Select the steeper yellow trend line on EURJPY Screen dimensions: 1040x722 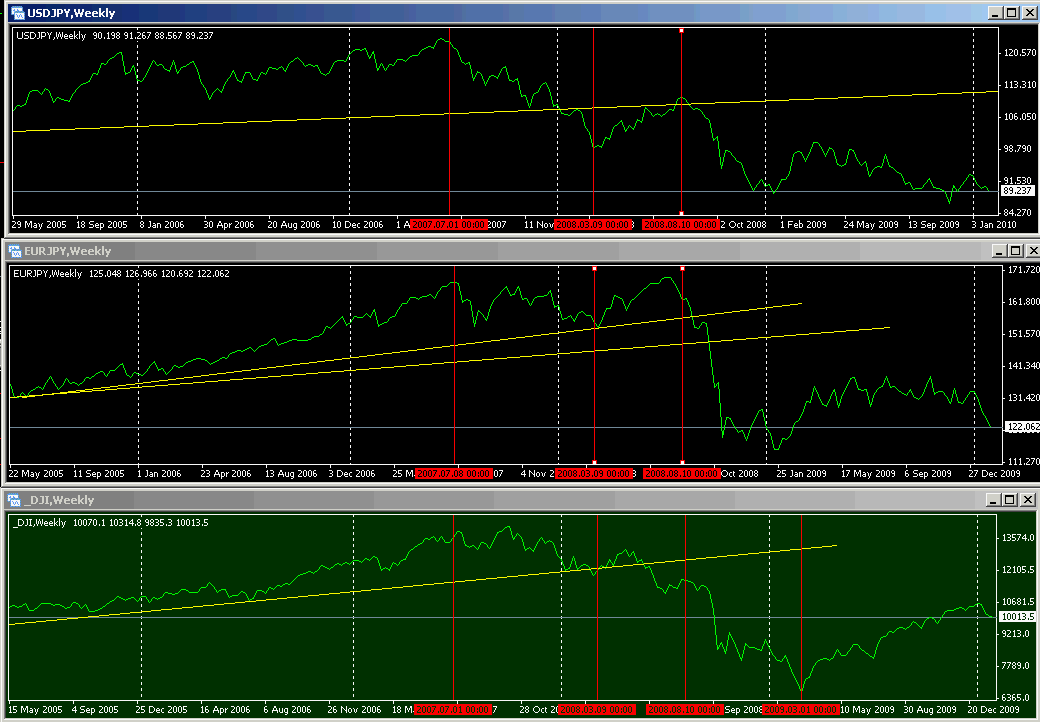point(700,314)
